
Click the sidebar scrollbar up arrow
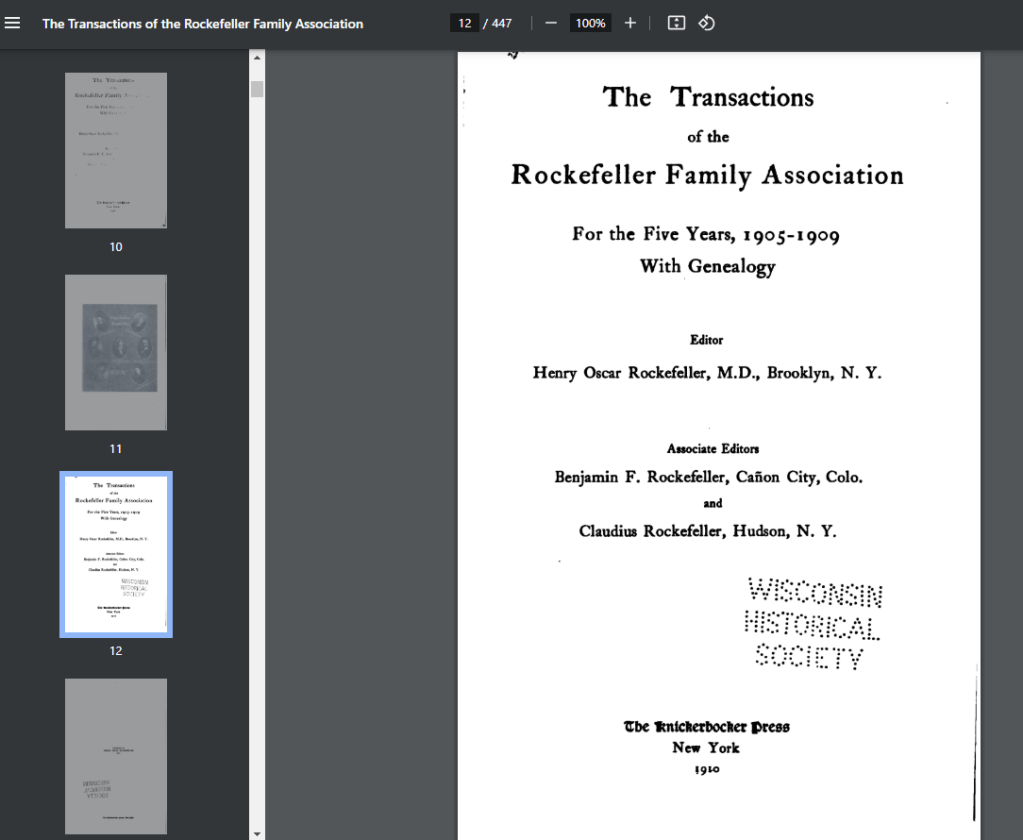click(257, 58)
